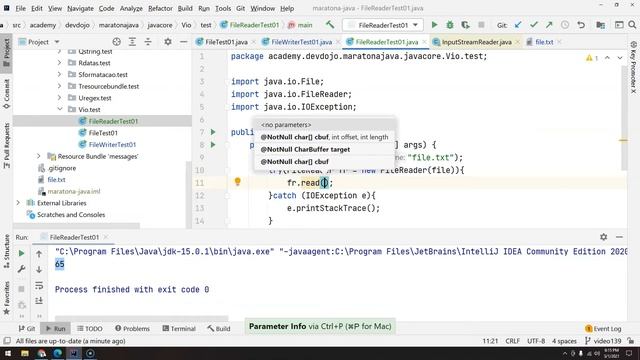Expand the Tresourcebundle.test folder
This screenshot has height=360, width=640.
tap(60, 86)
